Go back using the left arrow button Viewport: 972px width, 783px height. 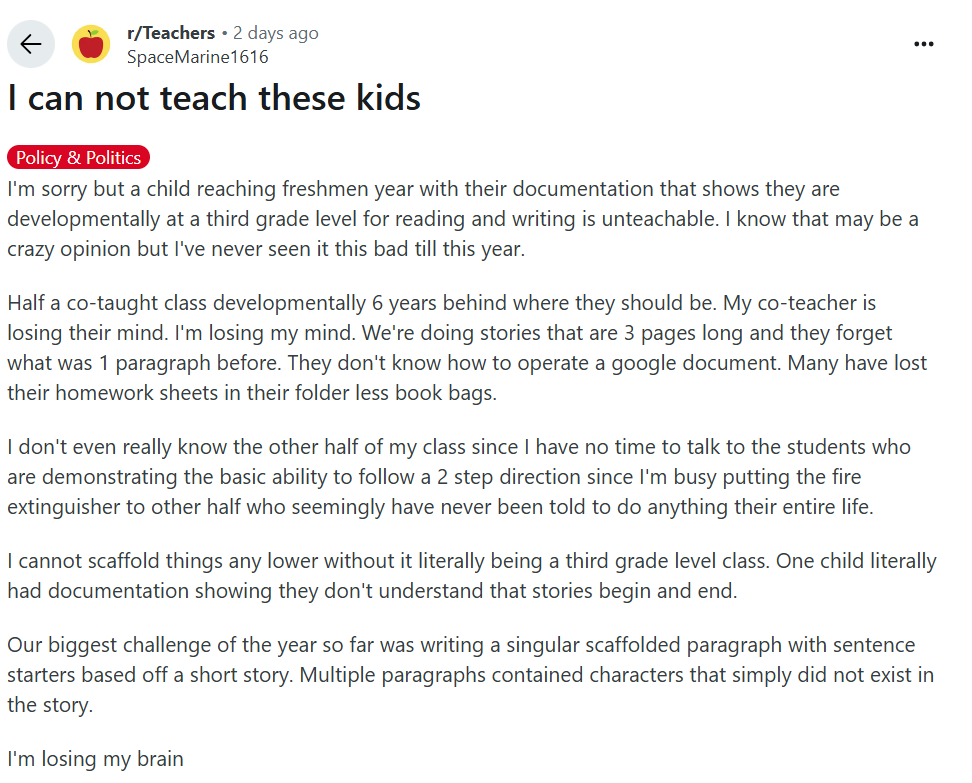[30, 44]
